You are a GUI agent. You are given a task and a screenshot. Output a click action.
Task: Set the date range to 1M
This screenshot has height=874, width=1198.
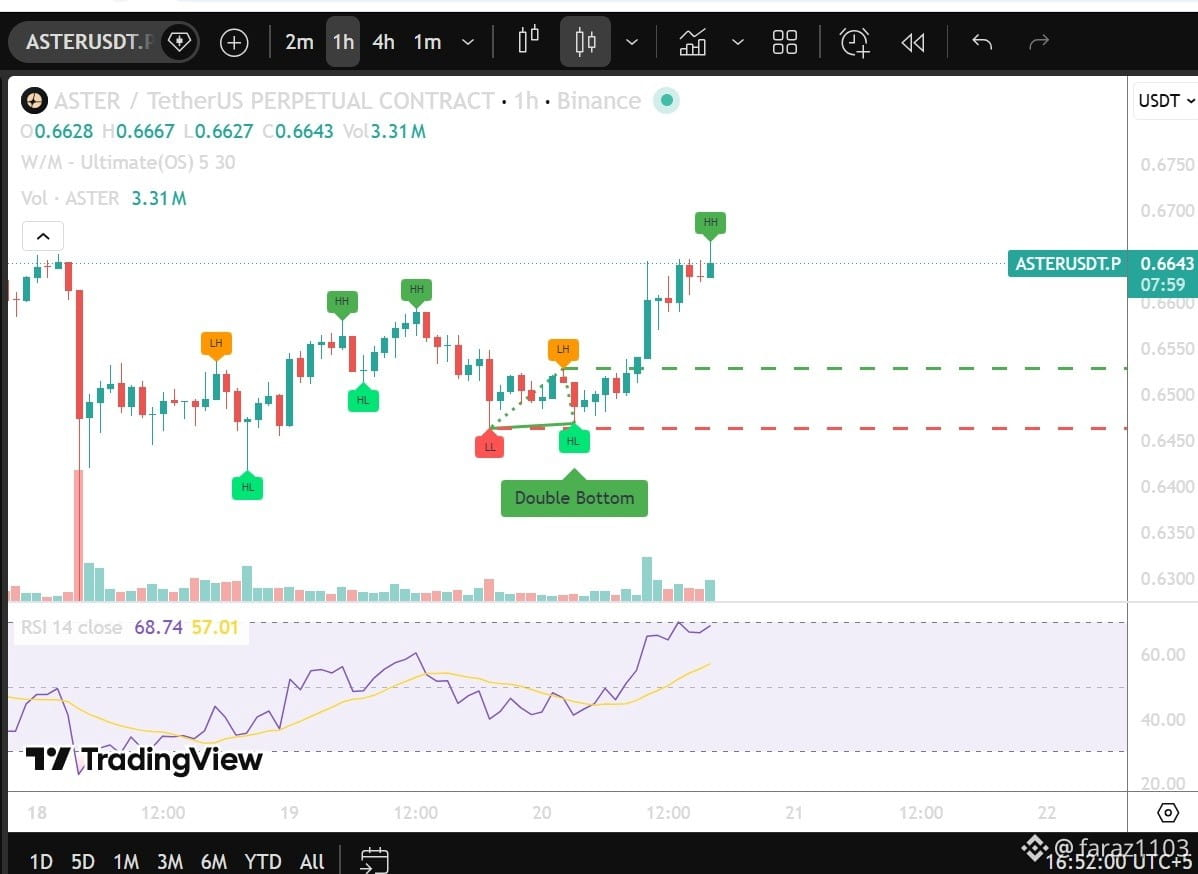[125, 861]
